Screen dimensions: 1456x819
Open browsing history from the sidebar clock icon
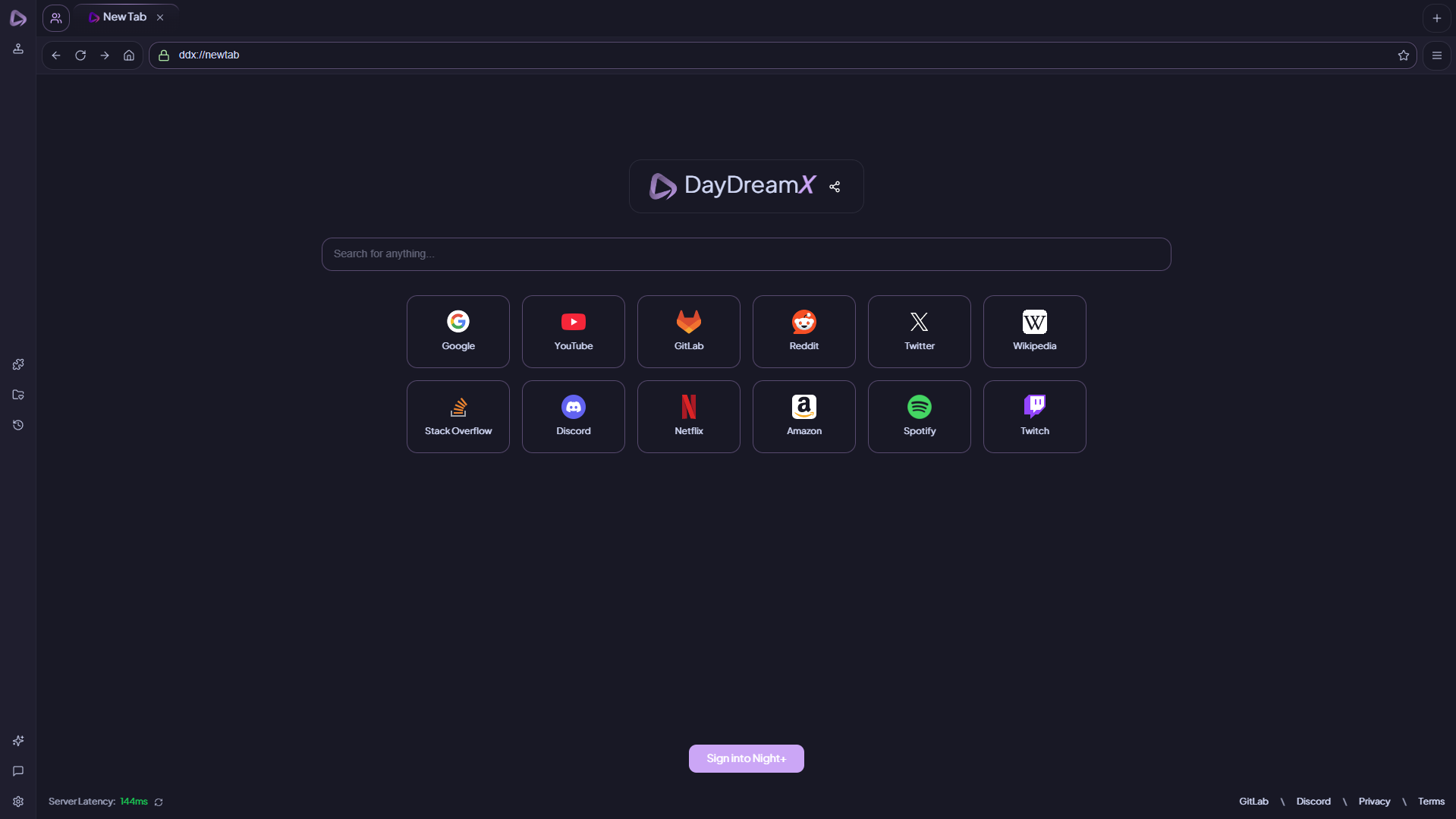(18, 425)
